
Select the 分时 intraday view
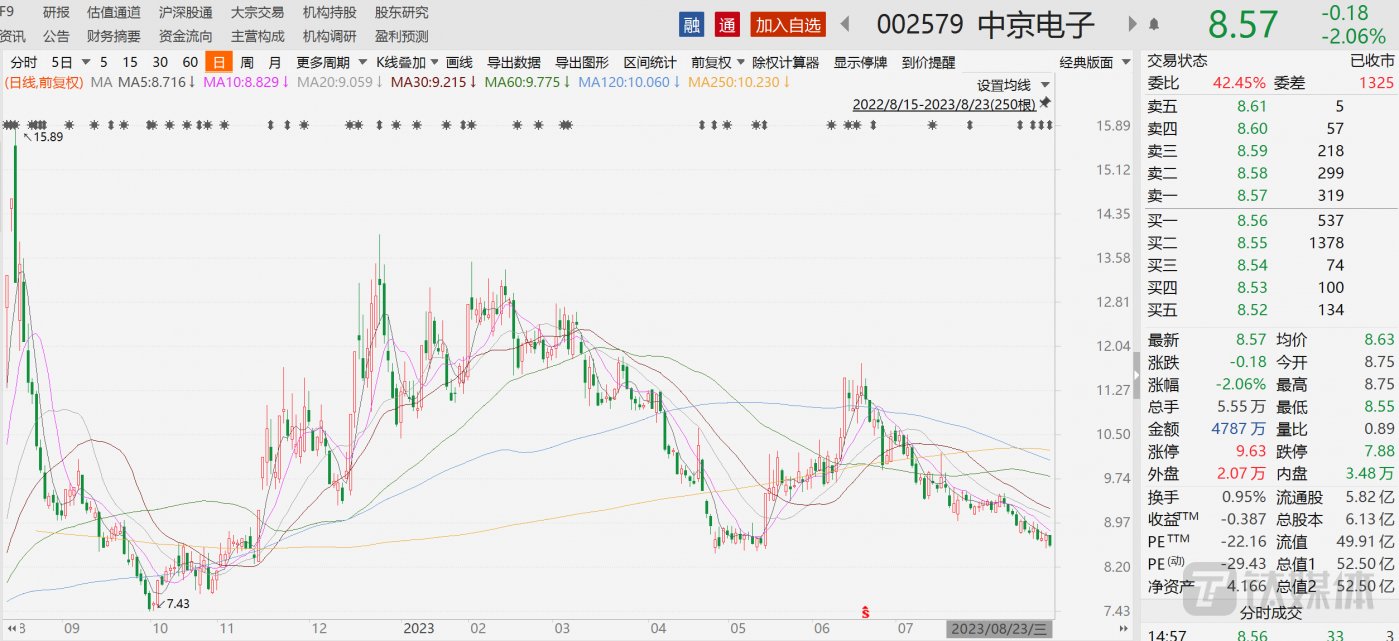click(23, 62)
